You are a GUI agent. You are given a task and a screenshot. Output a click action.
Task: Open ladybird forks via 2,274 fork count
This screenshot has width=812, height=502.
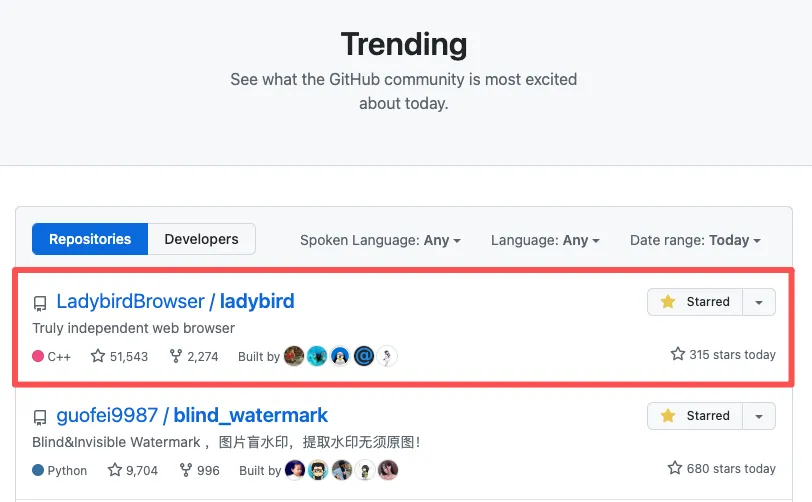[x=194, y=356]
